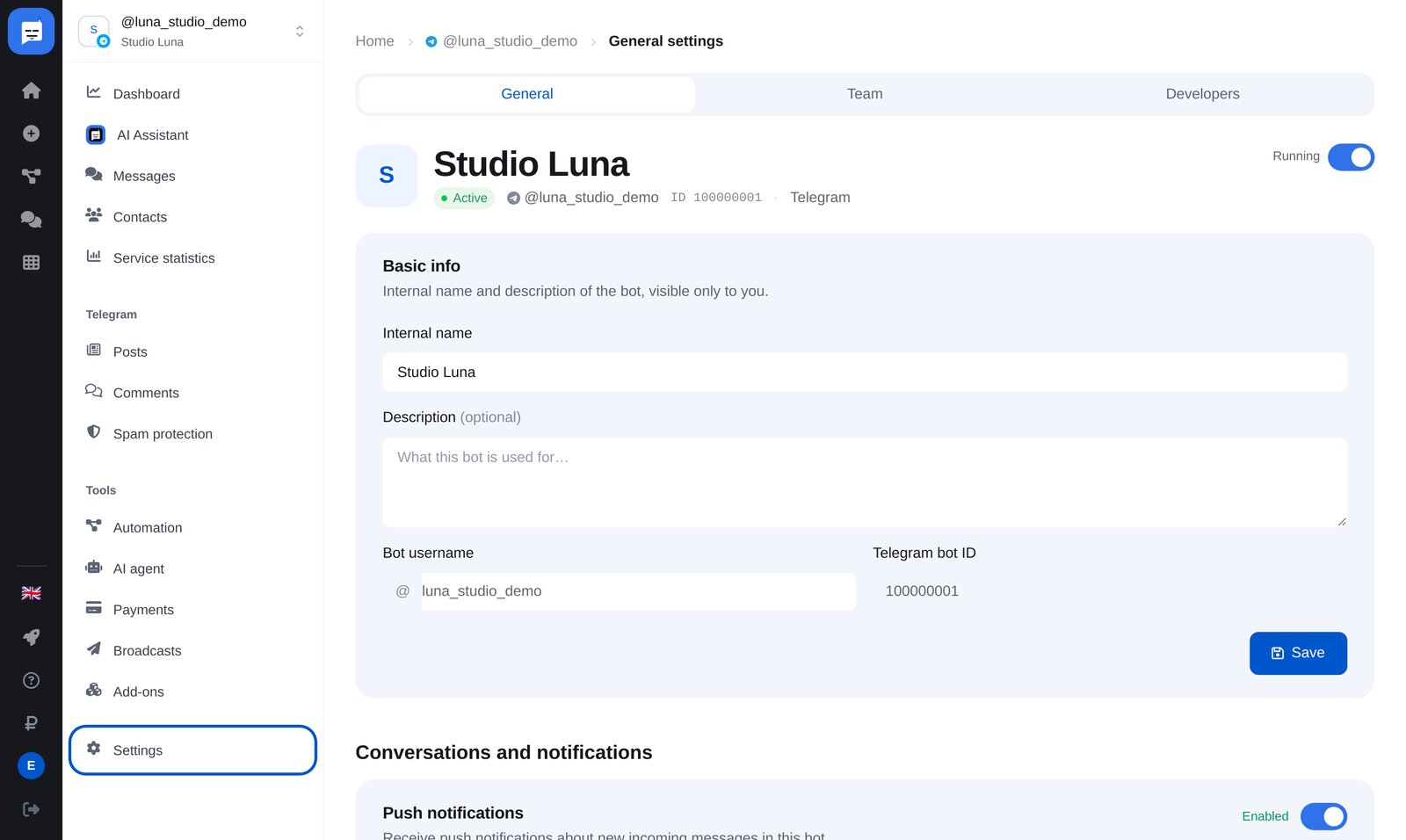Follow the Home breadcrumb link

pyautogui.click(x=374, y=41)
